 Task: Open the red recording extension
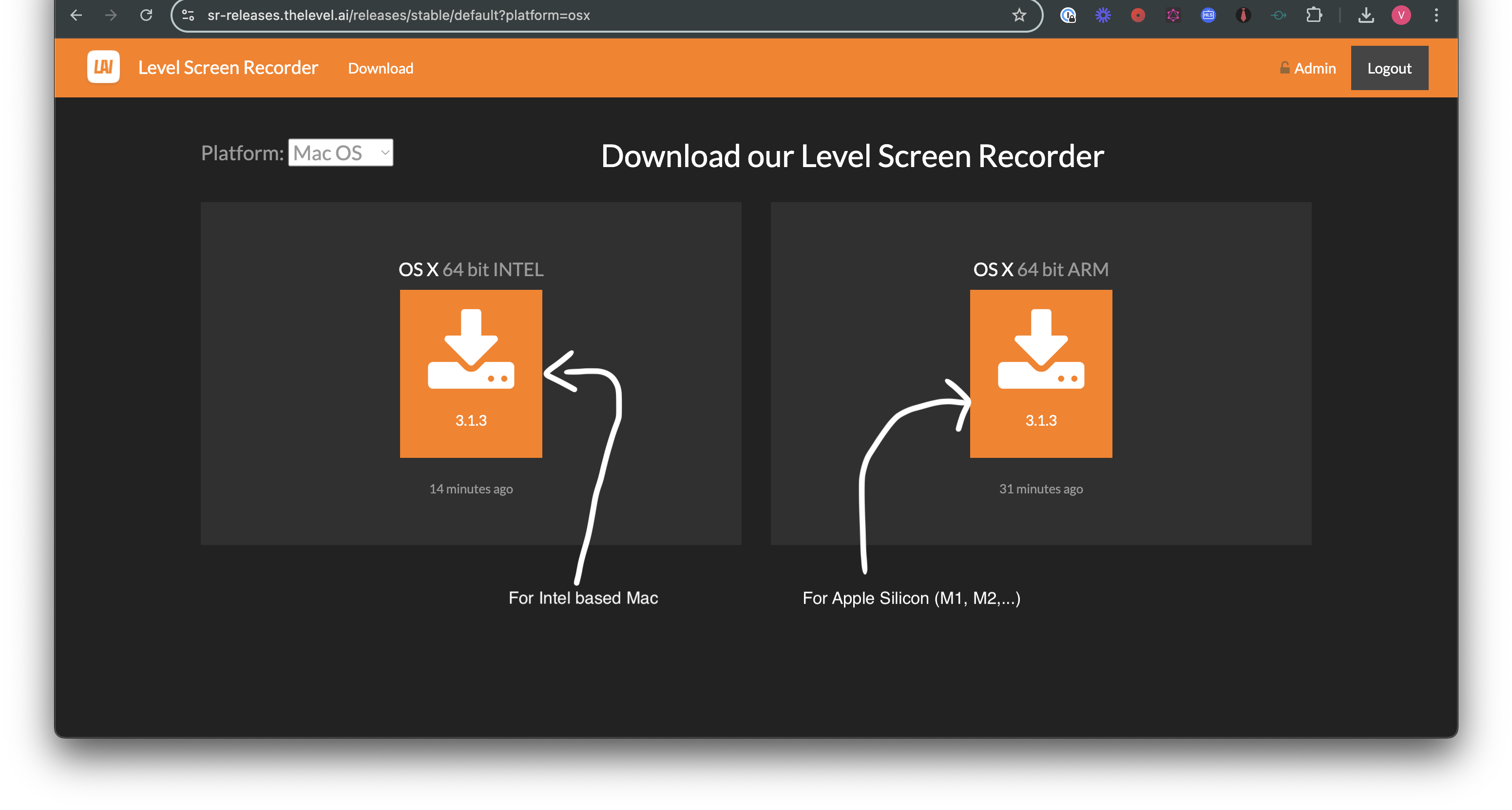coord(1137,15)
